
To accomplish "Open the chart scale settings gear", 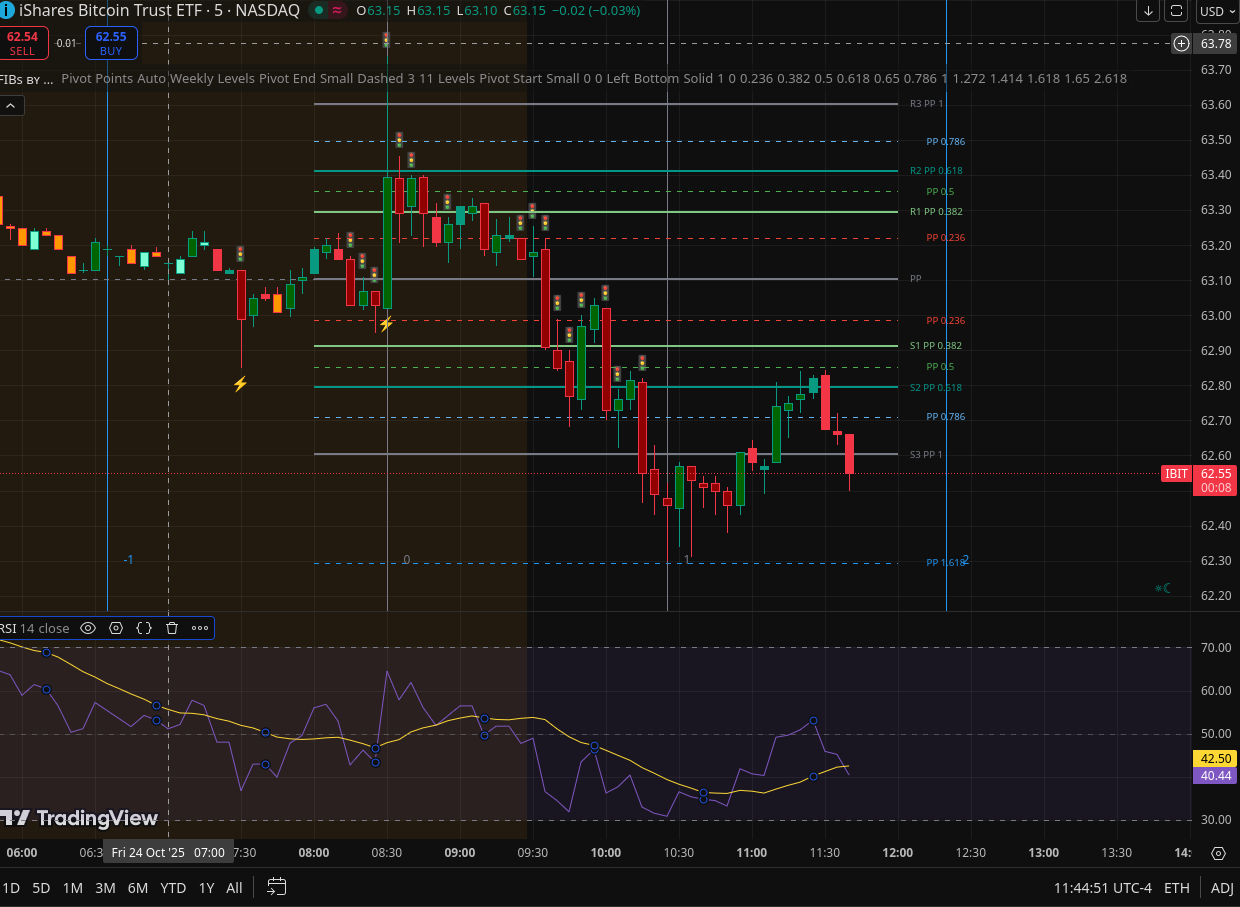I will [x=1218, y=853].
